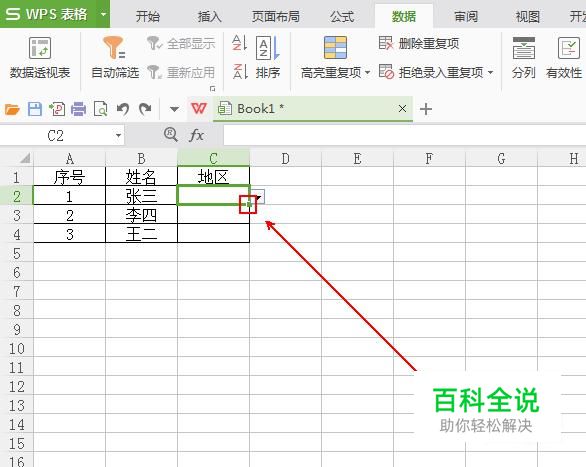Select column F header

(429, 159)
